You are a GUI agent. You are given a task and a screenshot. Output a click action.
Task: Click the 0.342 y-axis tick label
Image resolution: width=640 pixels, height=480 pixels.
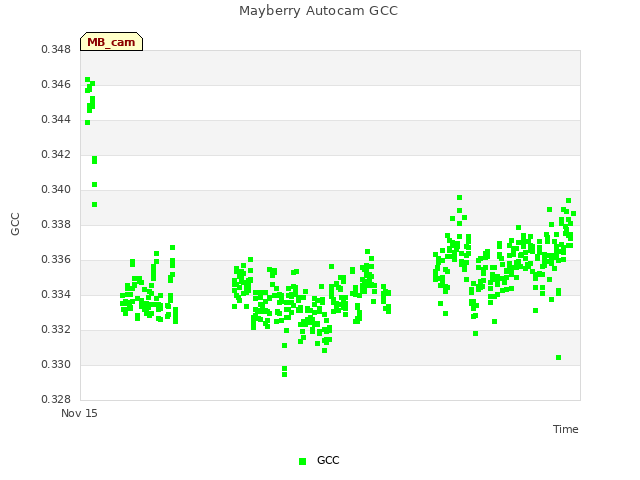coord(56,155)
